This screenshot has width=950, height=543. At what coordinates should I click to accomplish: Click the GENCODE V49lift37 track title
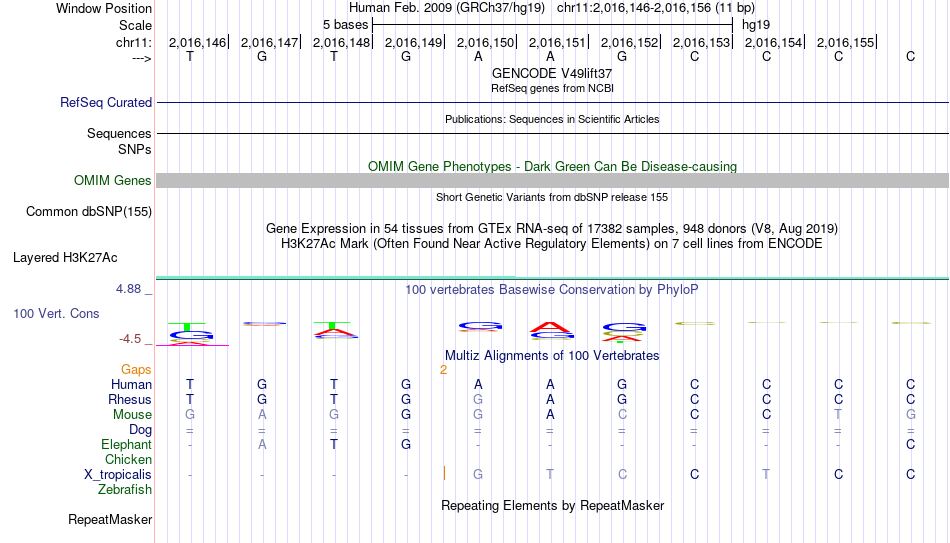[552, 73]
